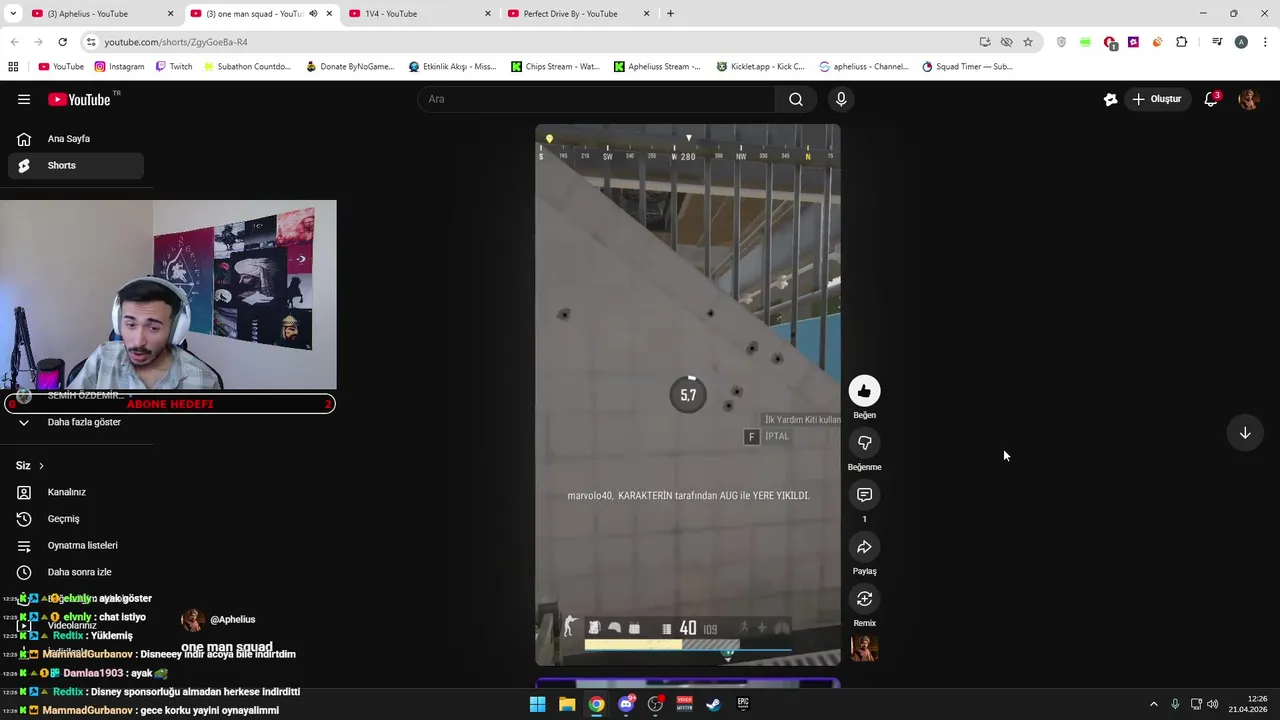
Task: Open the Extensions puzzle menu
Action: pos(1182,42)
